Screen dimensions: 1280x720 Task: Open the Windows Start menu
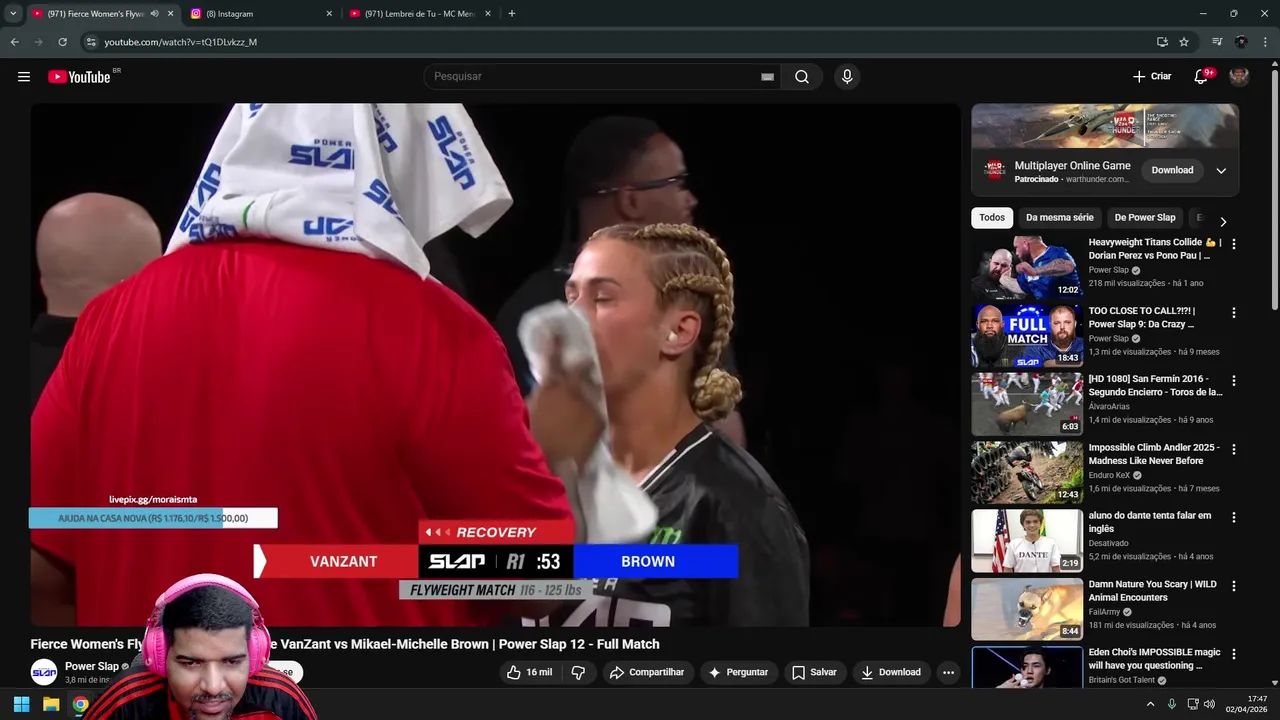[21, 704]
